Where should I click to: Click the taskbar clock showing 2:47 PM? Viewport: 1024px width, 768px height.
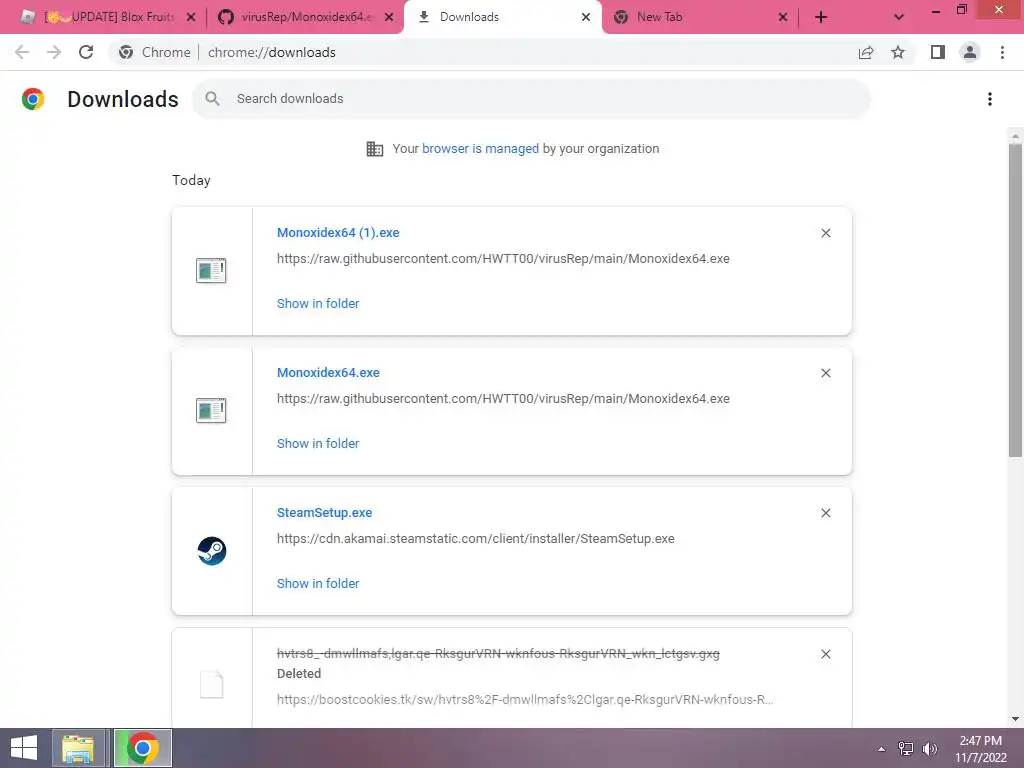pyautogui.click(x=980, y=749)
